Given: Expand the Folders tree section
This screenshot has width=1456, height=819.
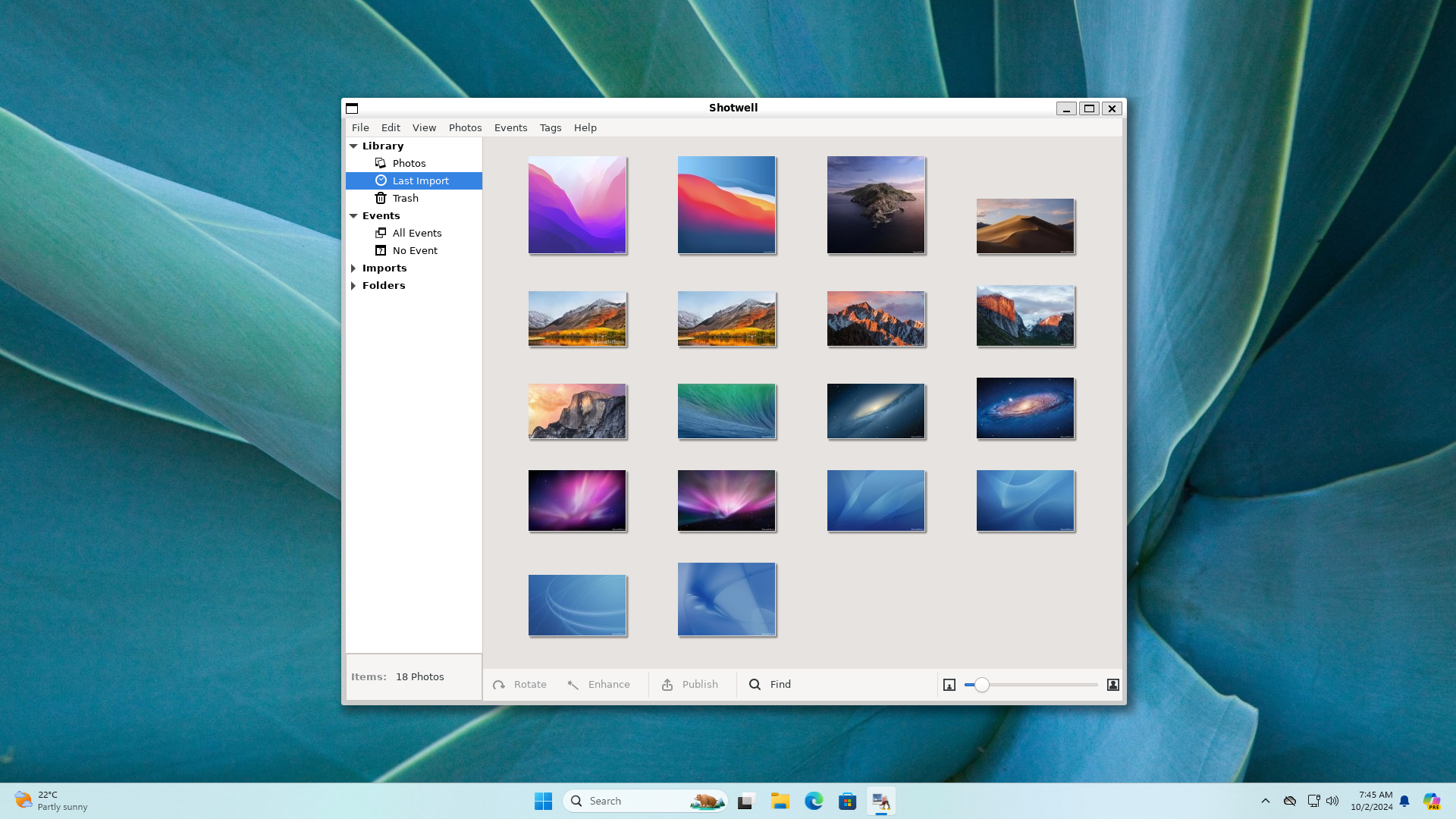Looking at the screenshot, I should (353, 285).
